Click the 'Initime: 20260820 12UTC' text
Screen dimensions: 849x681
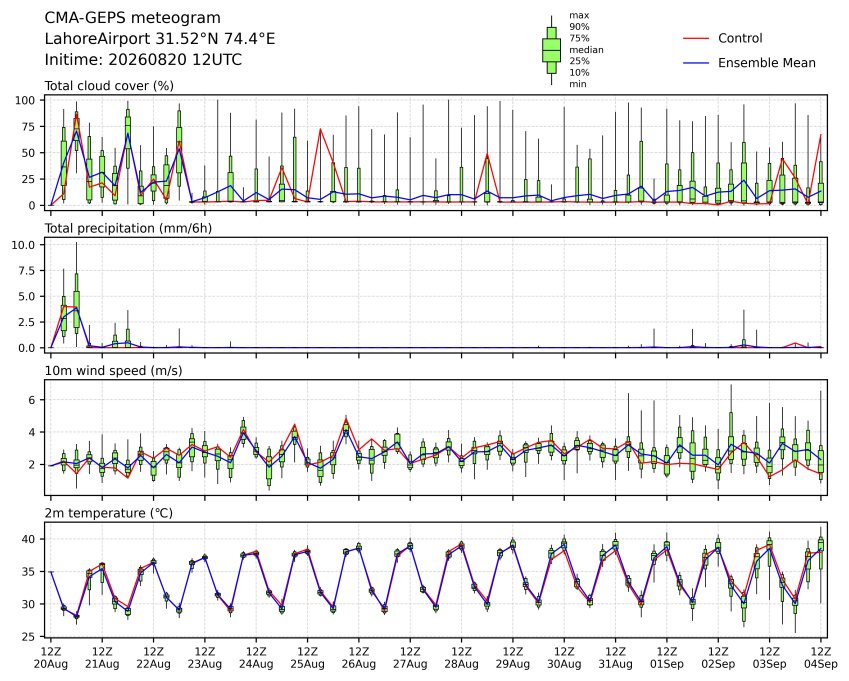click(143, 60)
